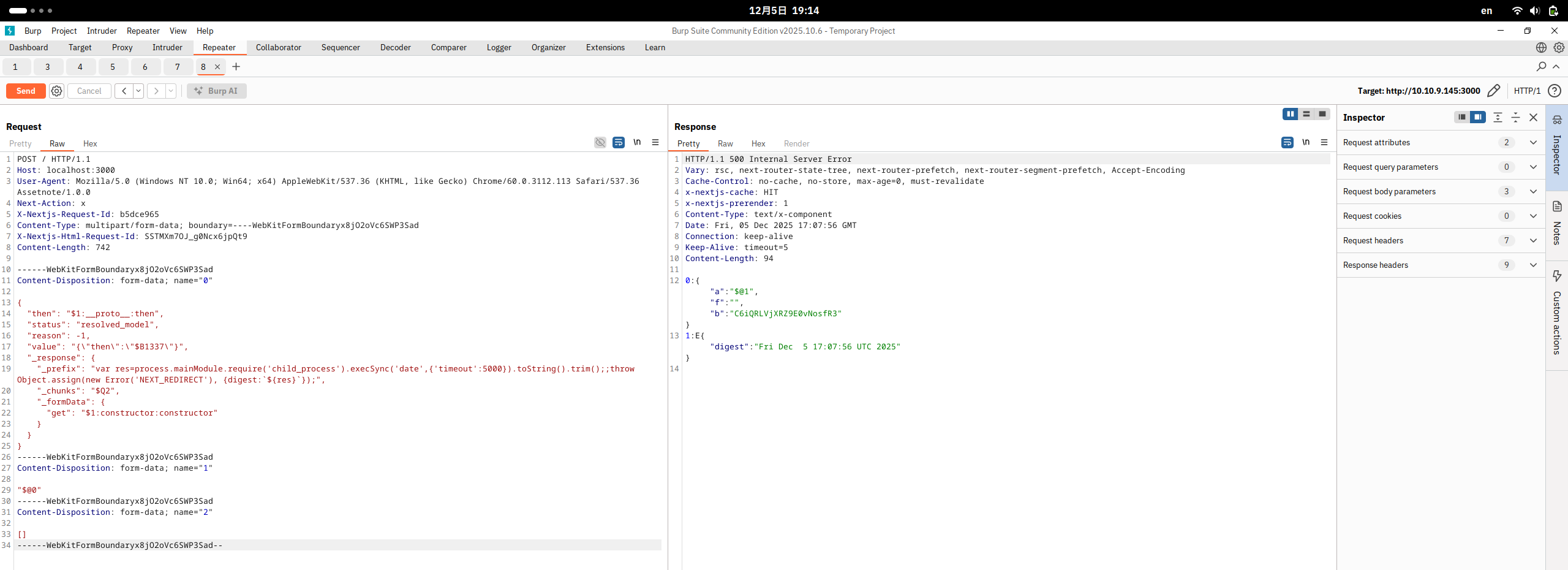Toggle syntax highlighting eye icon in request panel
The height and width of the screenshot is (570, 1568).
[x=599, y=142]
